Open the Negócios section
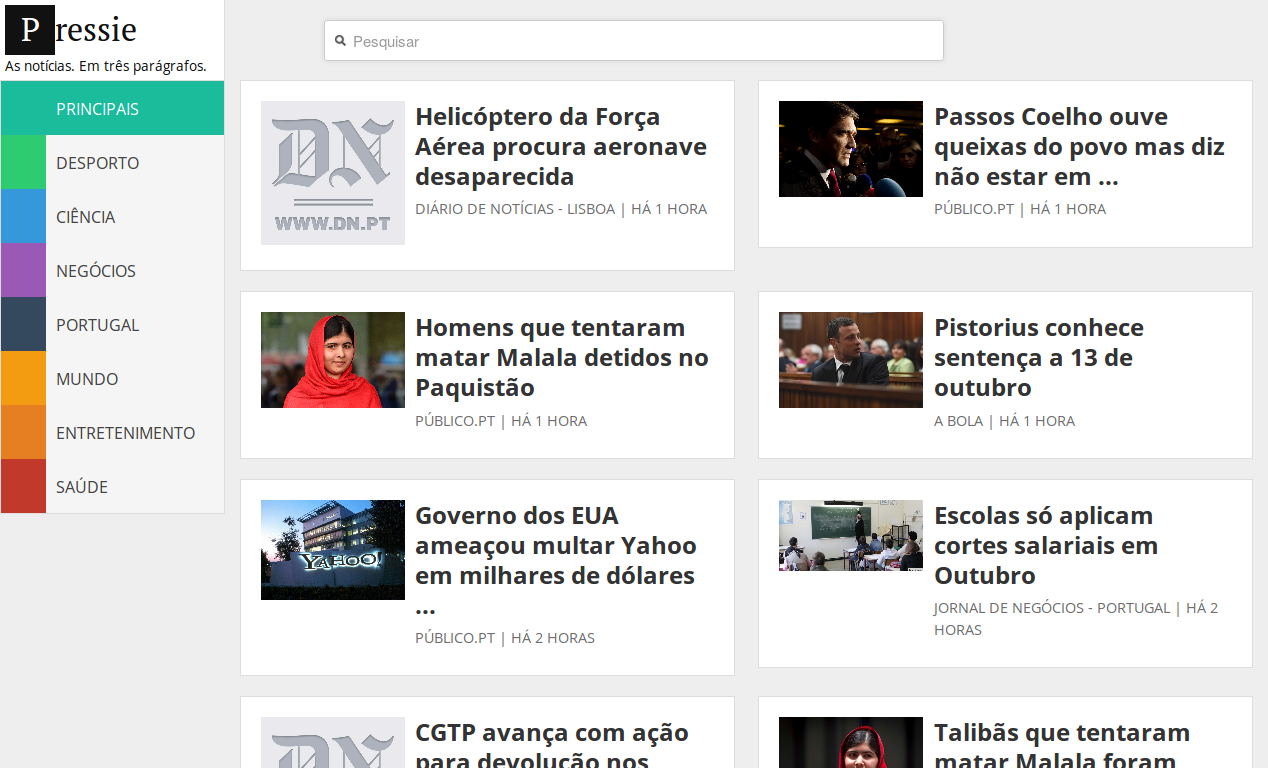This screenshot has height=768, width=1268. pyautogui.click(x=95, y=271)
